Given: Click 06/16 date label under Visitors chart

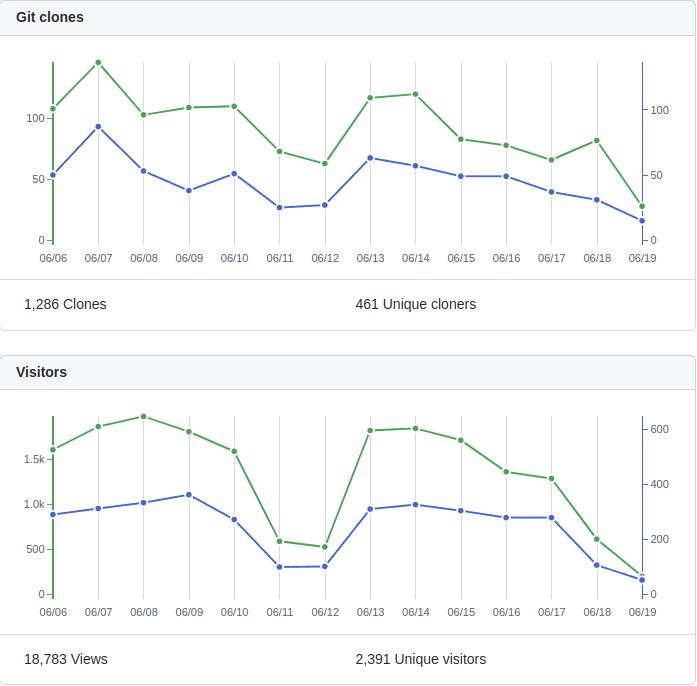Looking at the screenshot, I should (506, 612).
